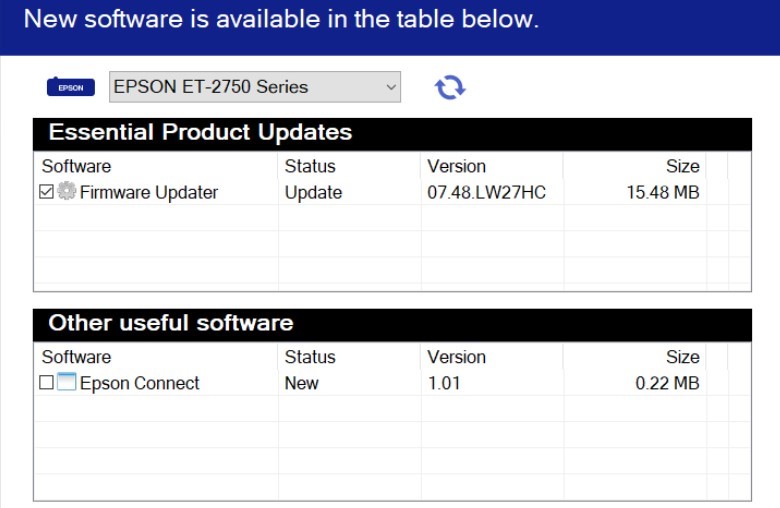
Task: Click Size header in Essential Product Updates
Action: (682, 166)
